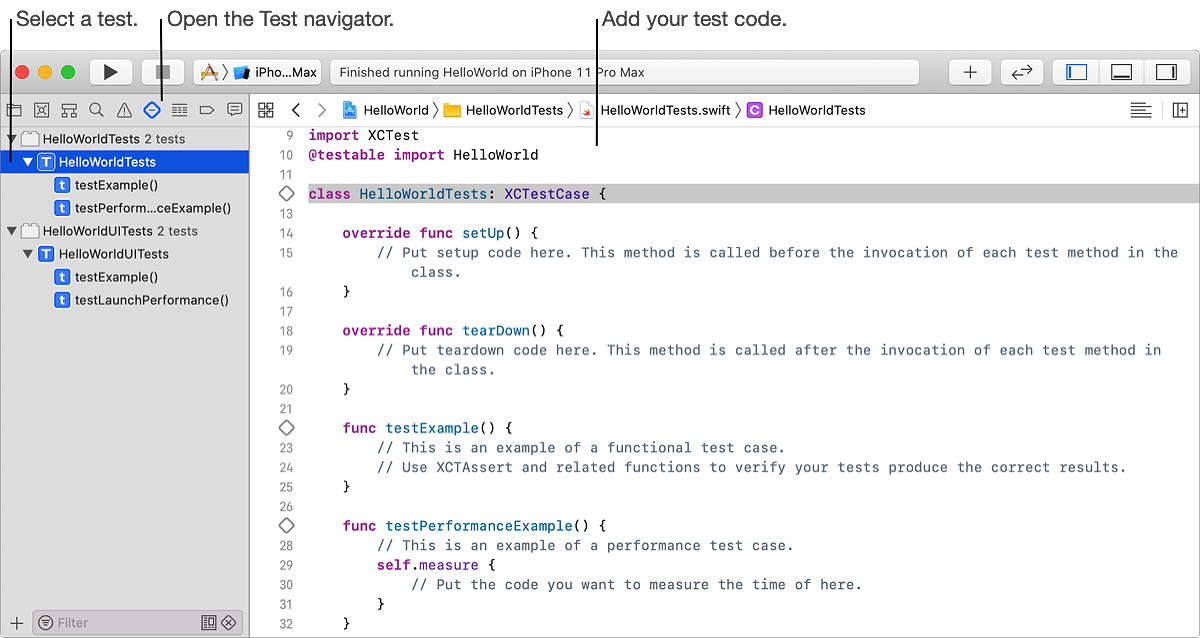
Task: Click tearDown in override func line
Action: (x=496, y=330)
